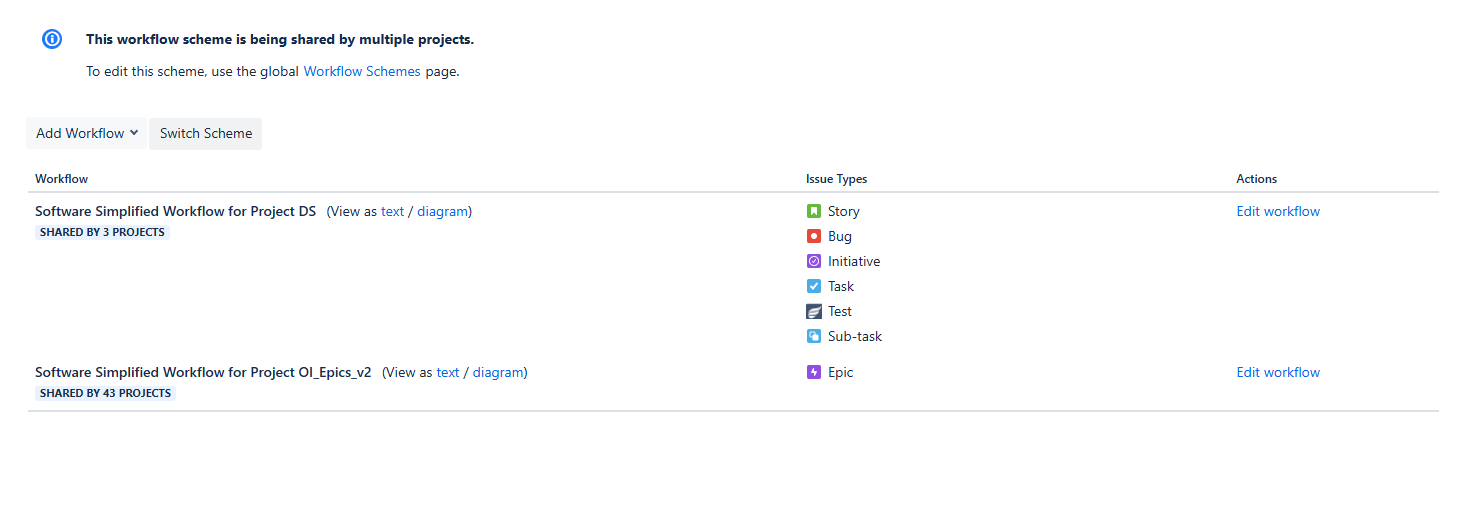Image resolution: width=1466 pixels, height=524 pixels.
Task: Click the Test issue type label
Action: [x=840, y=311]
